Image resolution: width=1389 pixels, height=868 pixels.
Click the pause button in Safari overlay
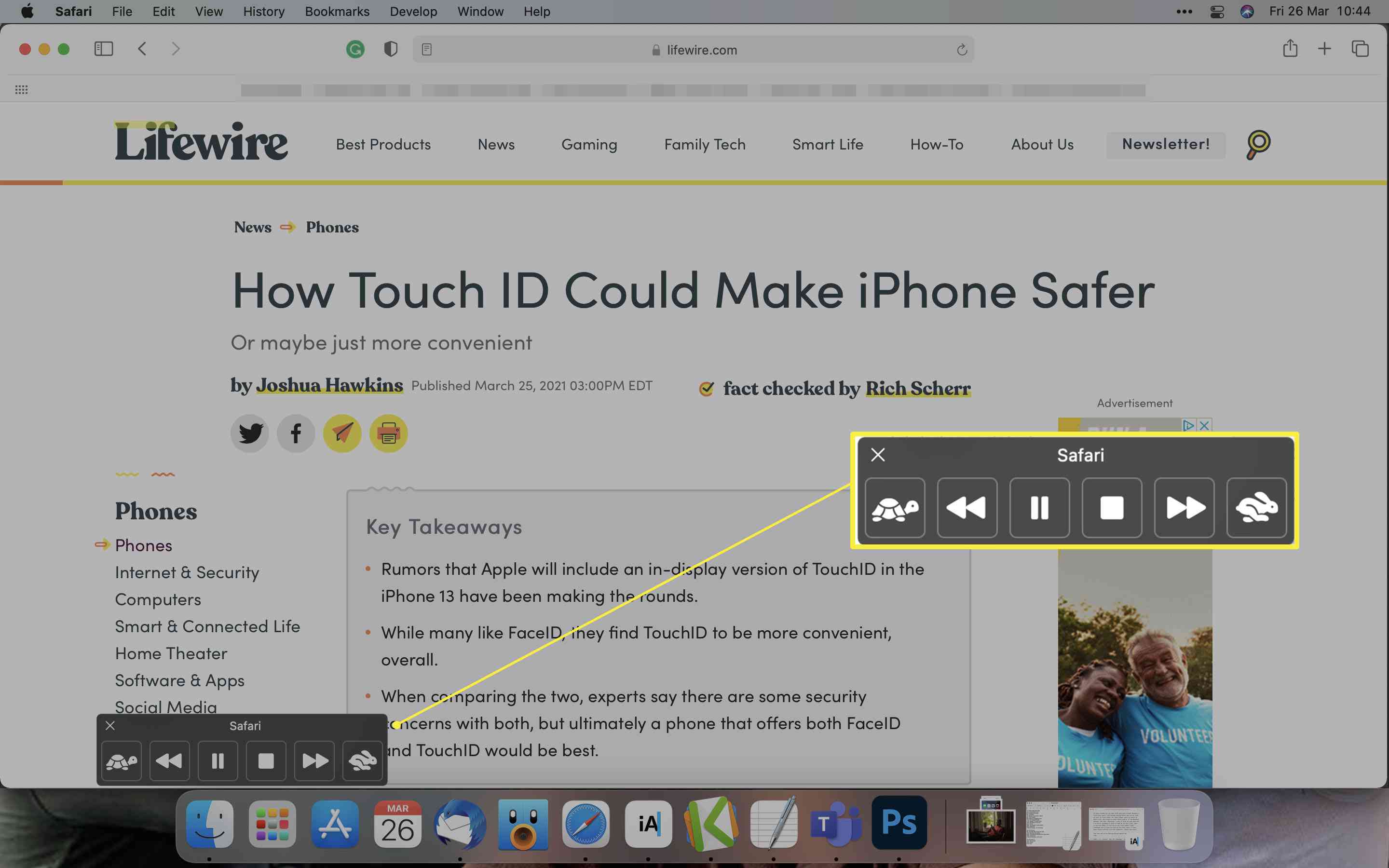pos(1040,508)
